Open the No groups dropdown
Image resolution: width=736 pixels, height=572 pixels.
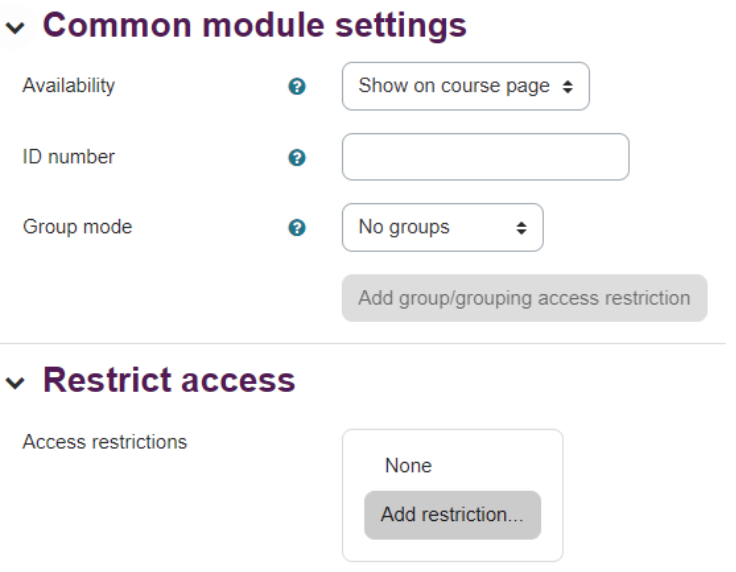443,227
